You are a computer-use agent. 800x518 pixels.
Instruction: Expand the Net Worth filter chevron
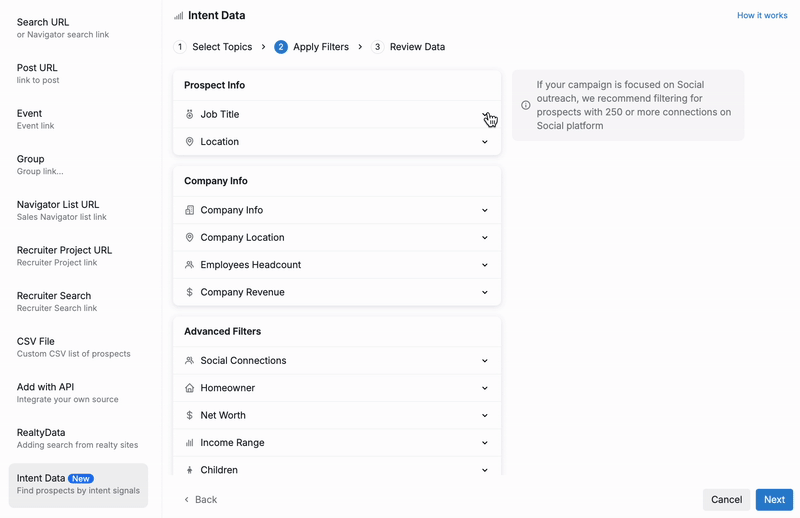coord(485,415)
